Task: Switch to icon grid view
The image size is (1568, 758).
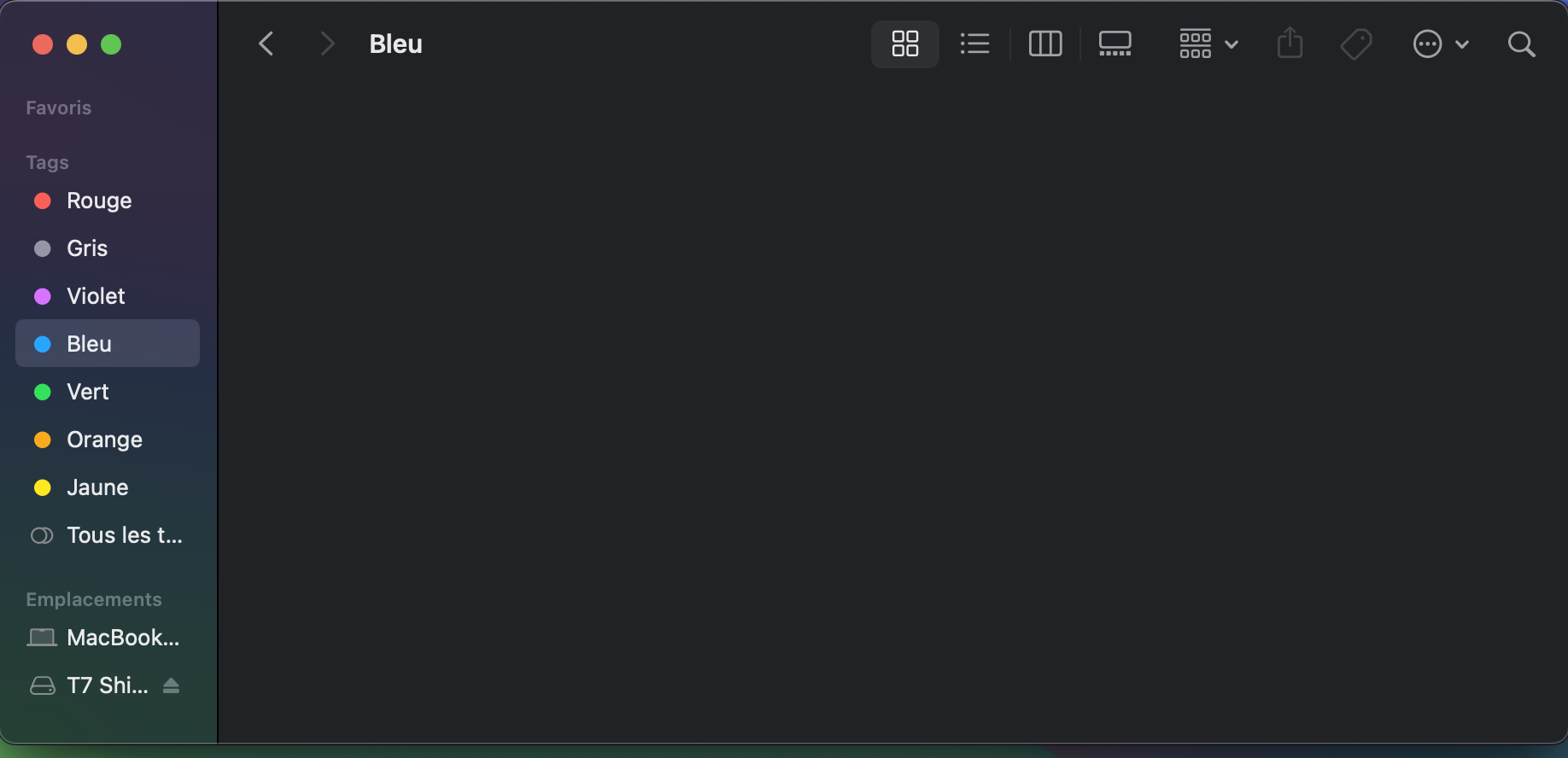Action: pyautogui.click(x=904, y=44)
